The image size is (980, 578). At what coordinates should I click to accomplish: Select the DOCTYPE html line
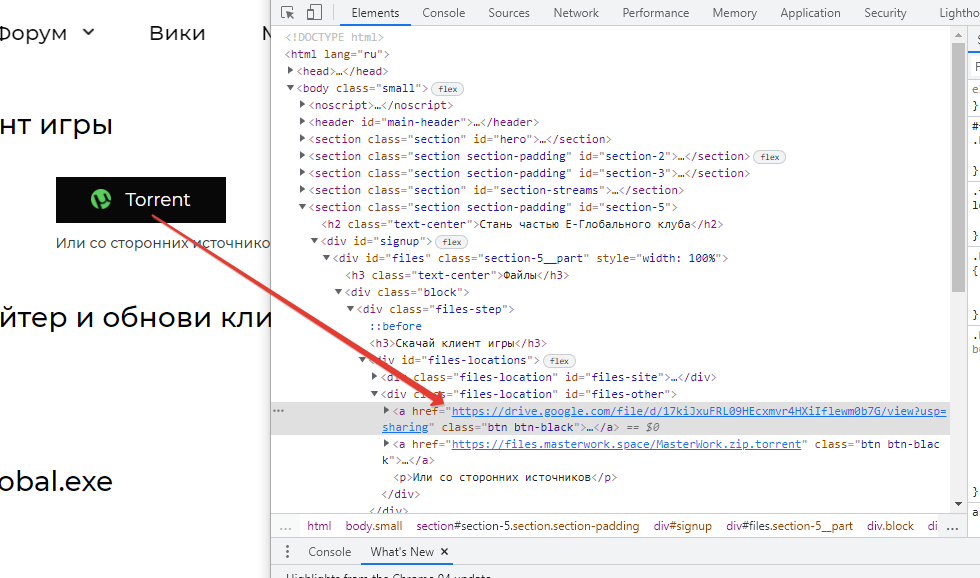click(x=334, y=37)
